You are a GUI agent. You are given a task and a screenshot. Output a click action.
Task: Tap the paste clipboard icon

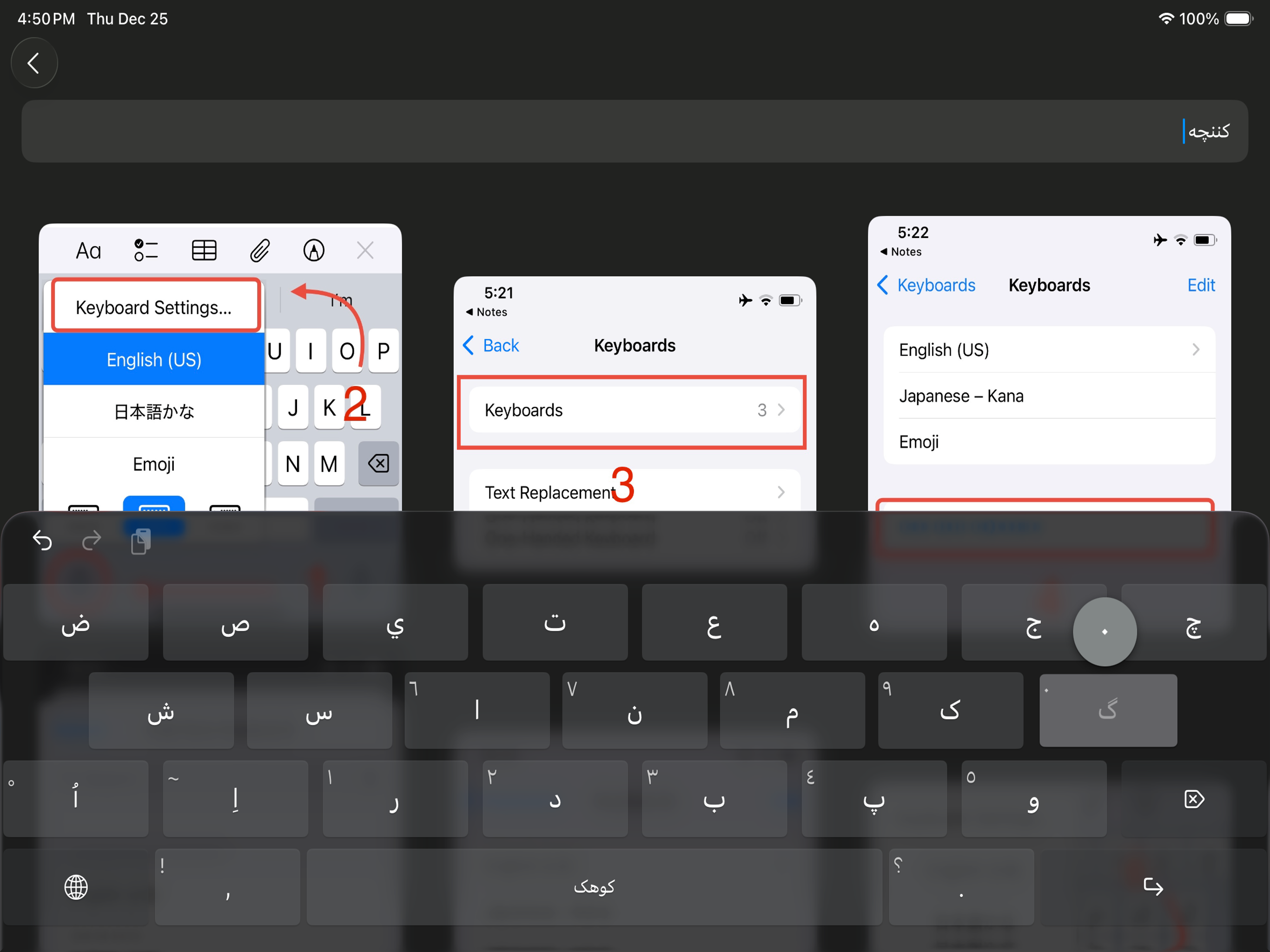(x=141, y=541)
